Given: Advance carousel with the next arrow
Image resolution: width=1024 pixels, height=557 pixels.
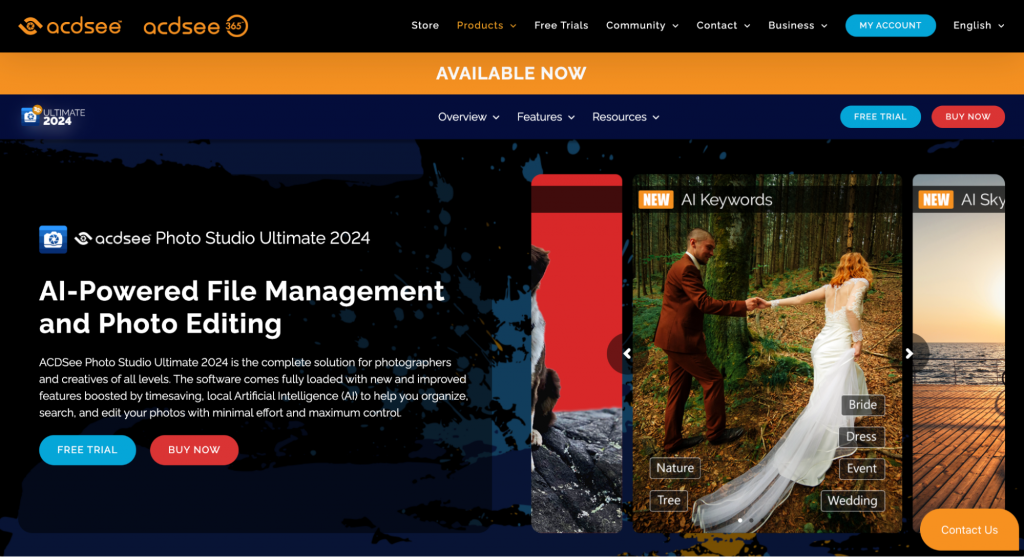Looking at the screenshot, I should coord(909,353).
